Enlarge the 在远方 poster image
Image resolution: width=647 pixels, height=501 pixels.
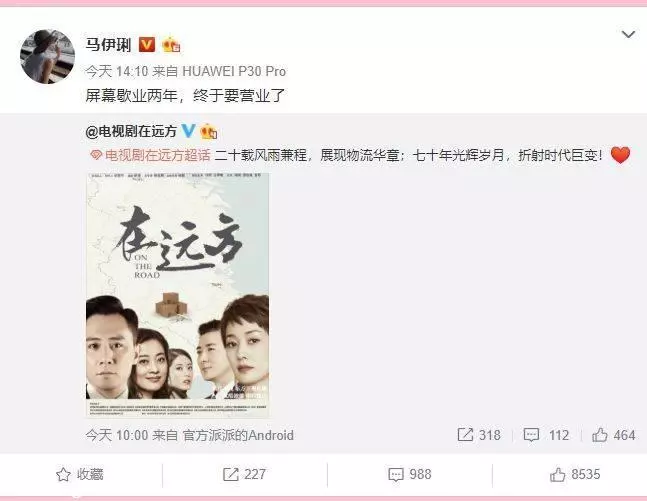pos(177,295)
